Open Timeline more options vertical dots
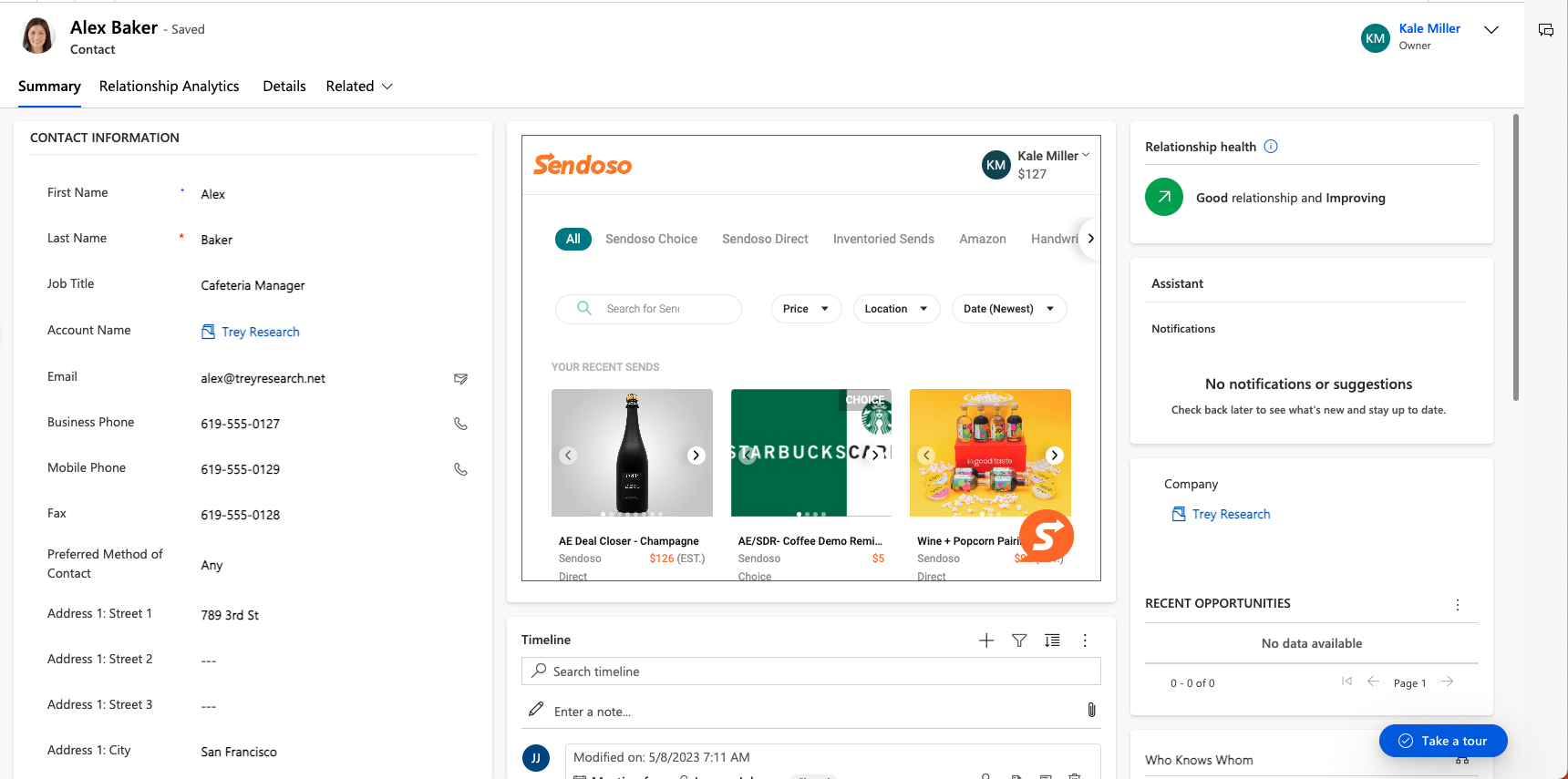The height and width of the screenshot is (779, 1568). [1085, 641]
